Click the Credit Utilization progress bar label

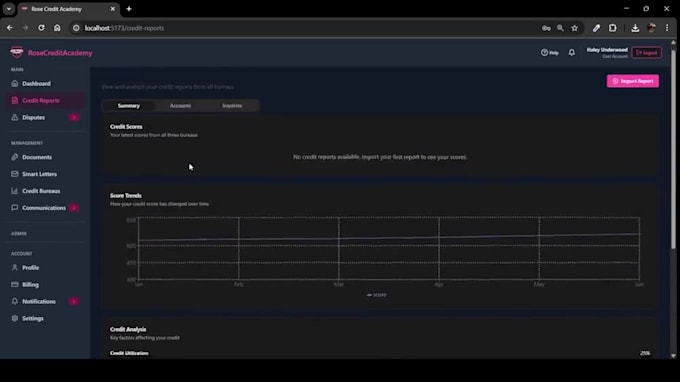click(x=129, y=353)
